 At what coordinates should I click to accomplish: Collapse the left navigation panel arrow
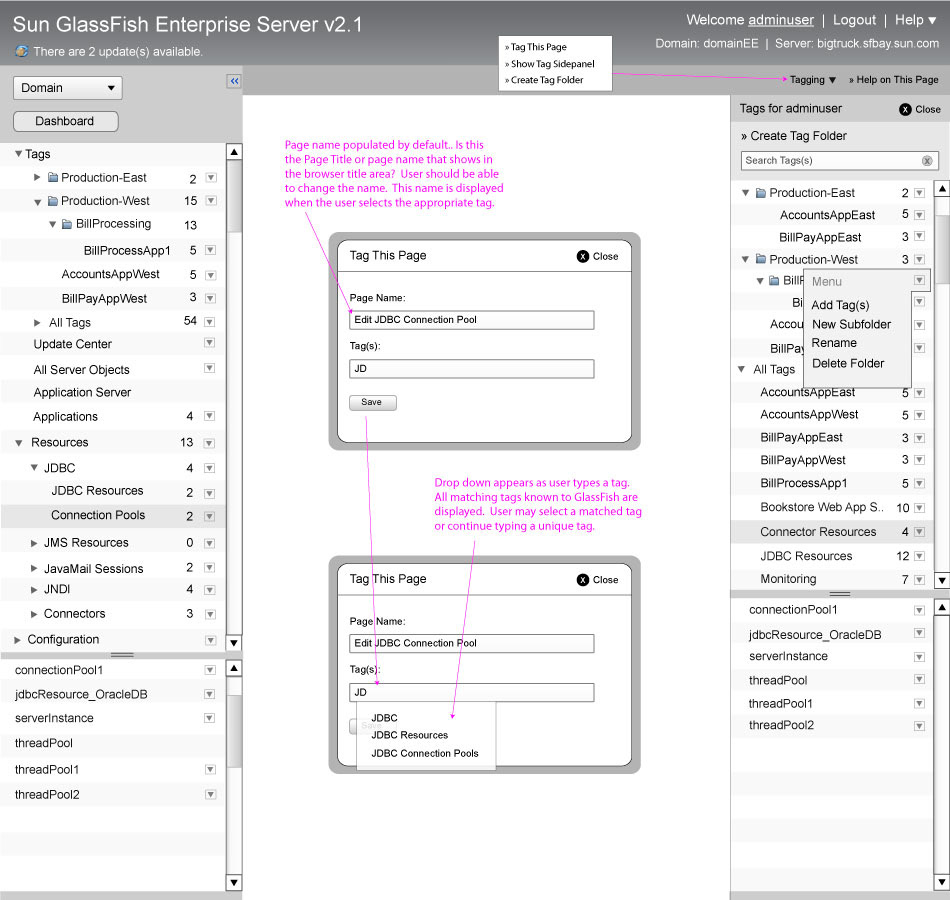coord(234,81)
